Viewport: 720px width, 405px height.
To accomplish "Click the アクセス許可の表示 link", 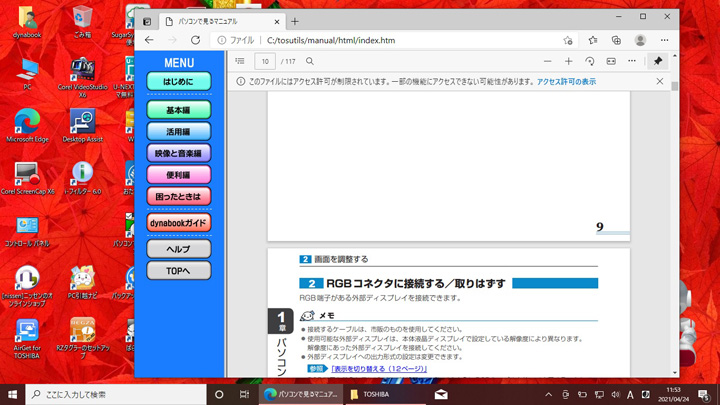I will point(566,82).
